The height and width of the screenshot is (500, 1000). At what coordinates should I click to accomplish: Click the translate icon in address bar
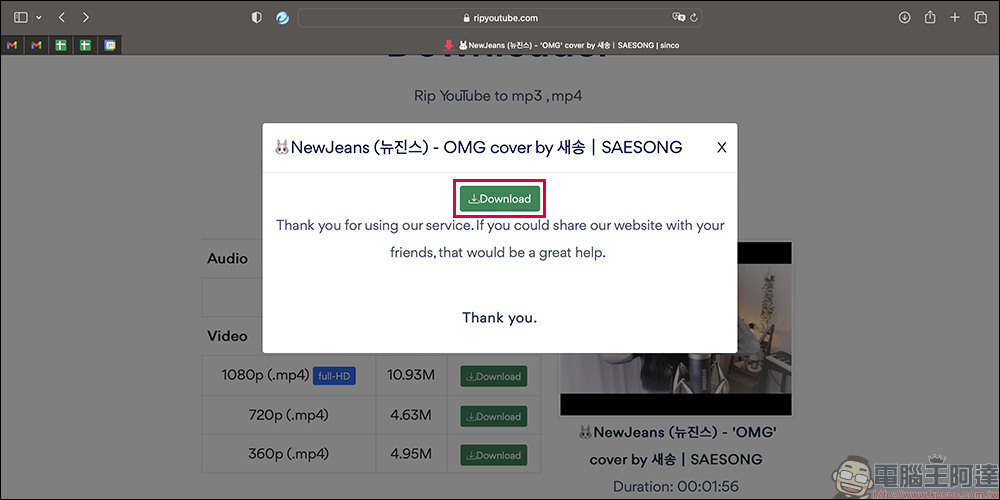tap(679, 18)
